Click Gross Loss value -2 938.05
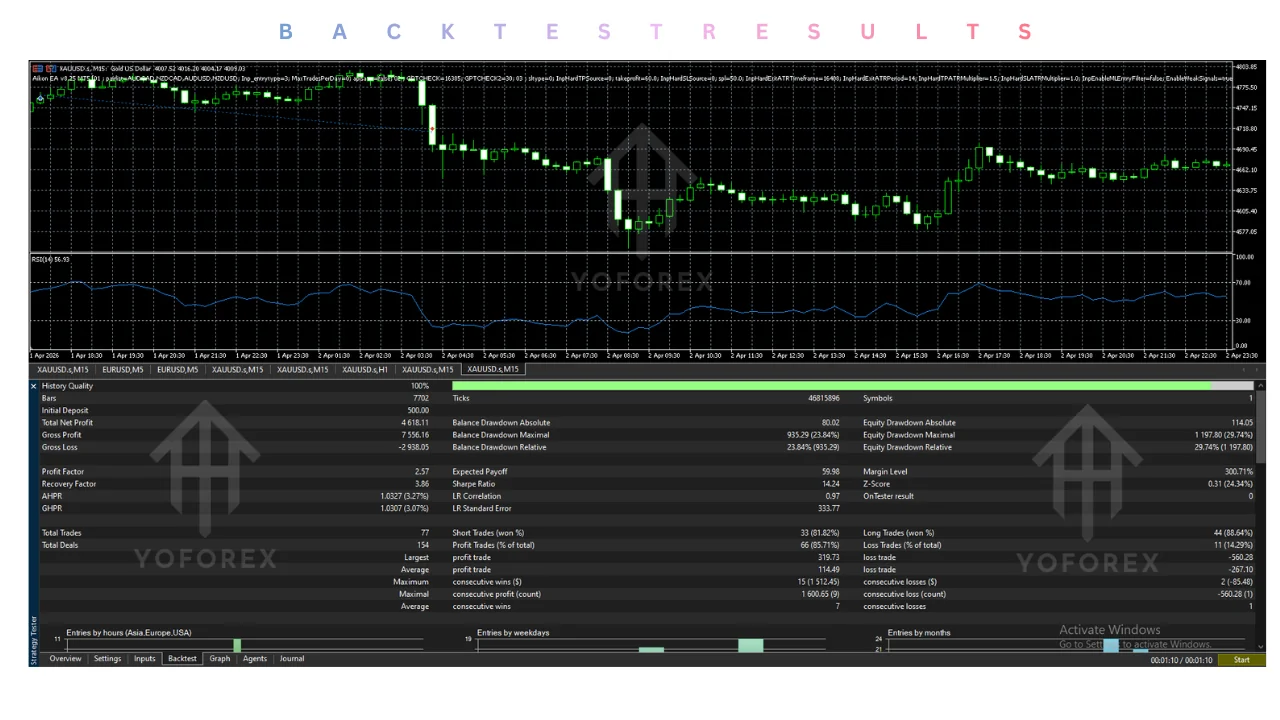 coord(413,447)
